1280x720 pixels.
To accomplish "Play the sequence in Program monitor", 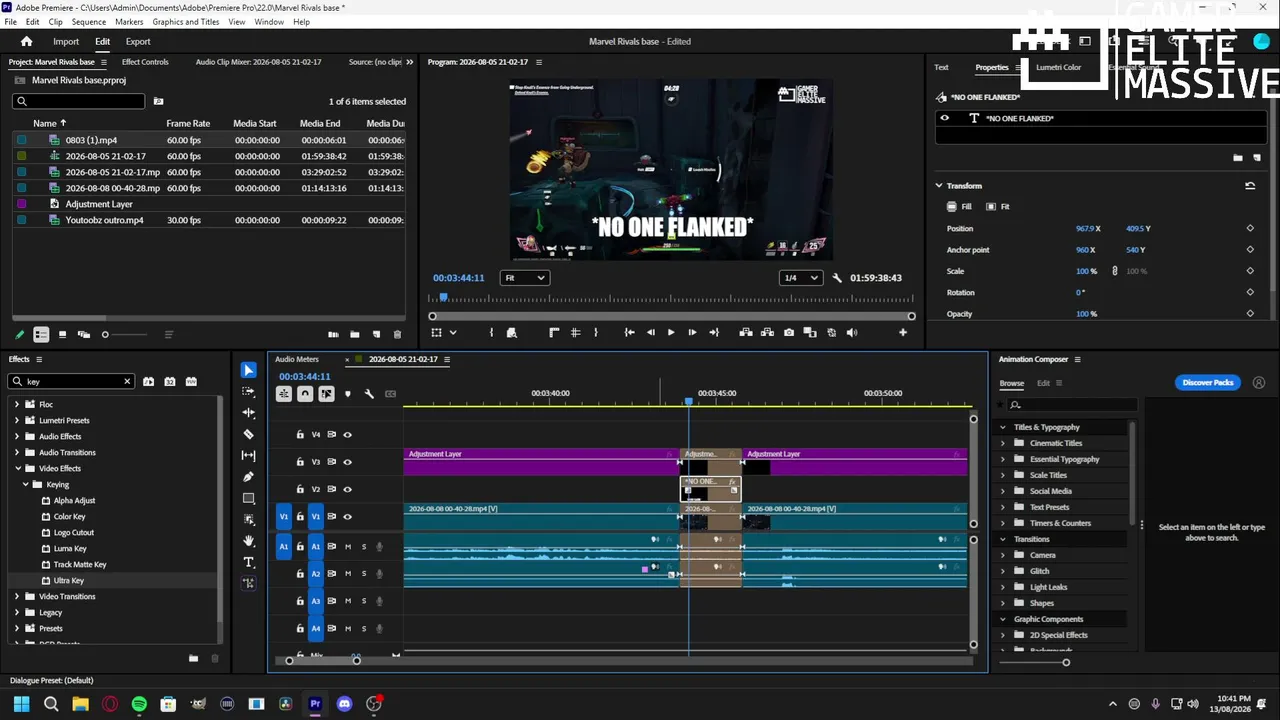I will (671, 333).
